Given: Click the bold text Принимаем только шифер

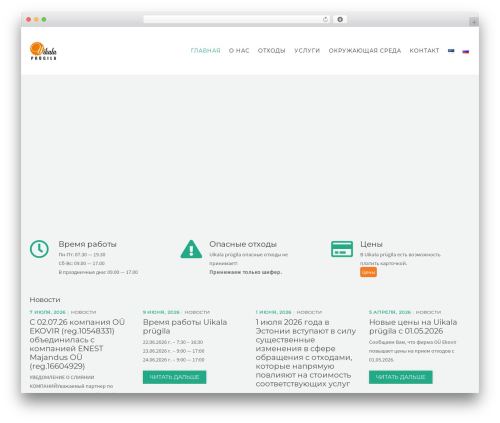Looking at the screenshot, I should pyautogui.click(x=246, y=272).
